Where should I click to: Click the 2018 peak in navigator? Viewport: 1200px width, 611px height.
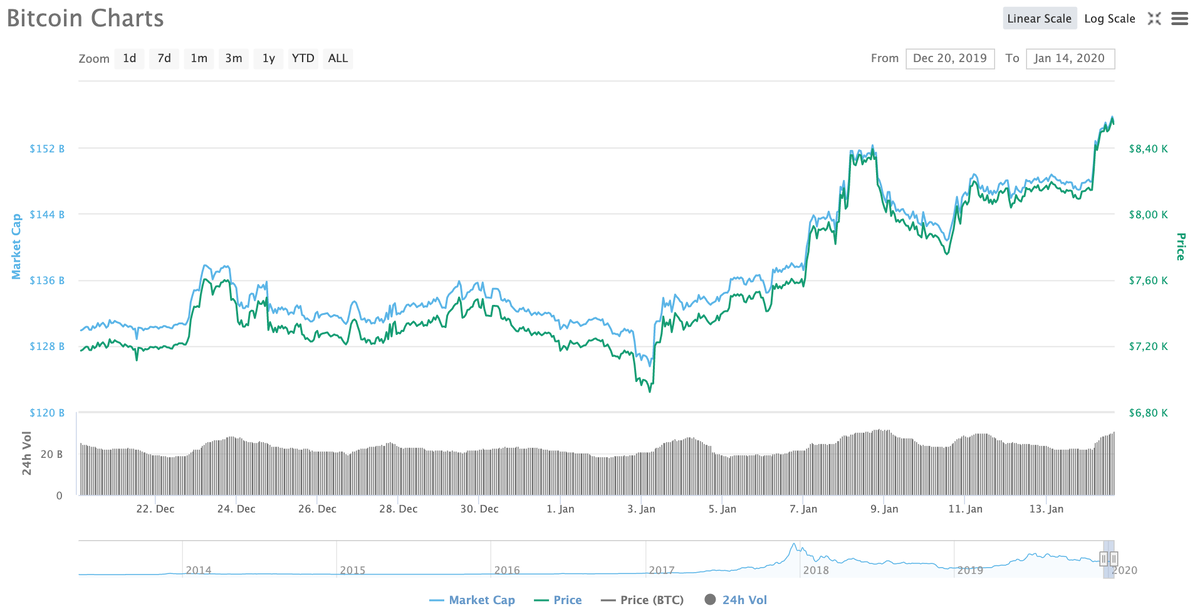[x=794, y=548]
